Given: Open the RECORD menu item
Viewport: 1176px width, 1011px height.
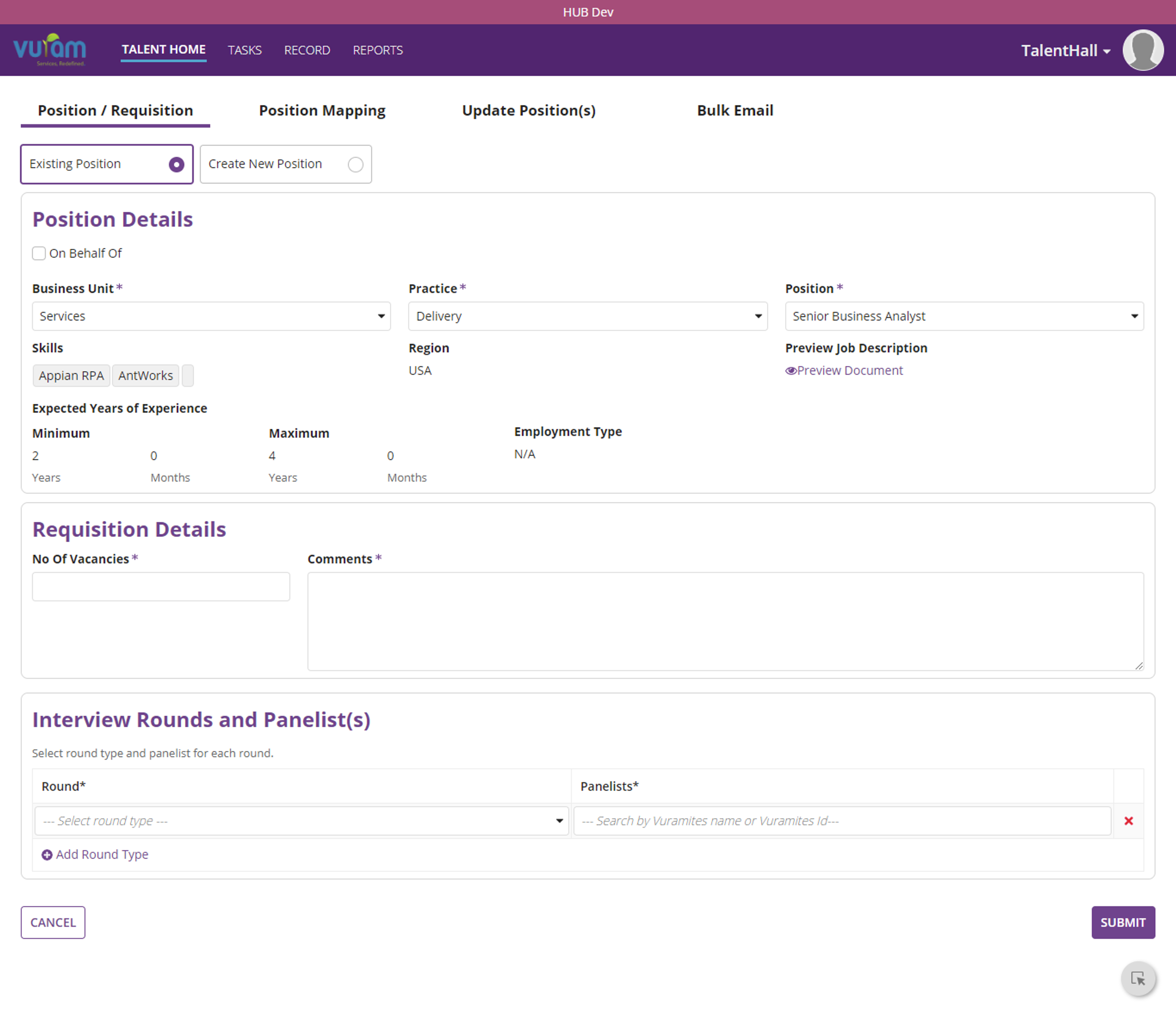Looking at the screenshot, I should pyautogui.click(x=307, y=51).
